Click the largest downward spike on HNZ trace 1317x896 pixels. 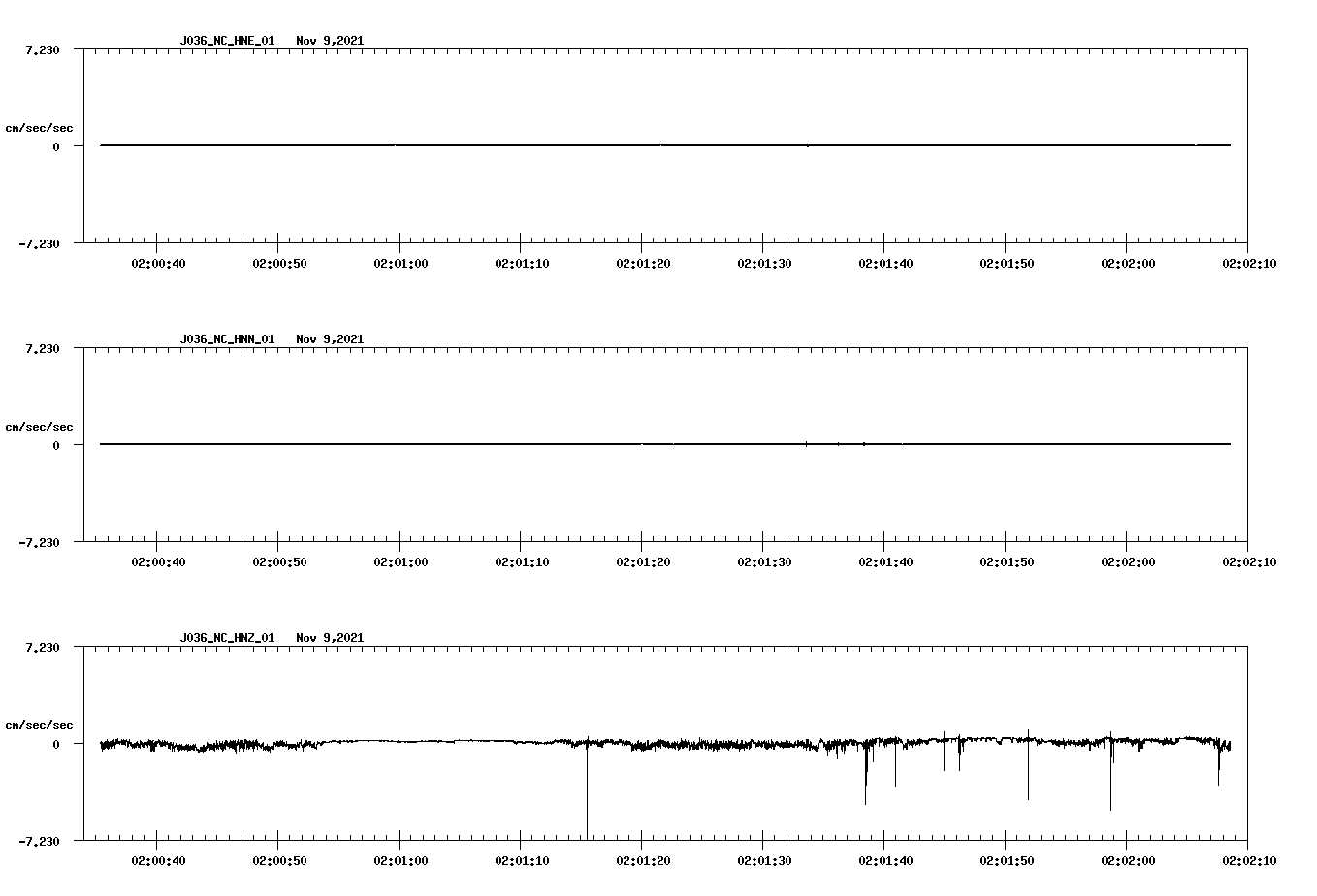click(587, 790)
